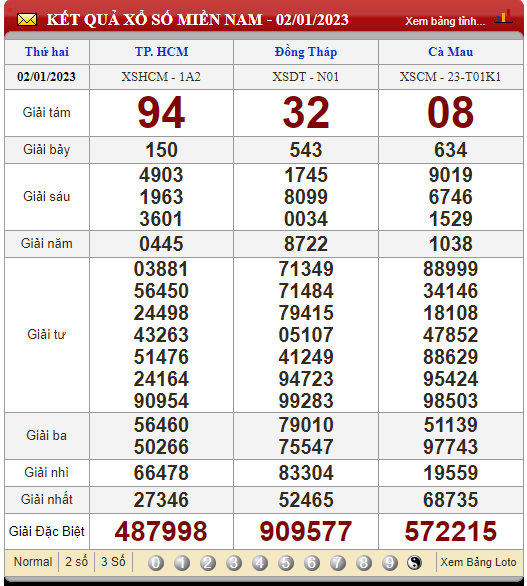527x586 pixels.
Task: Select giải năm number 1038
Action: click(x=451, y=244)
